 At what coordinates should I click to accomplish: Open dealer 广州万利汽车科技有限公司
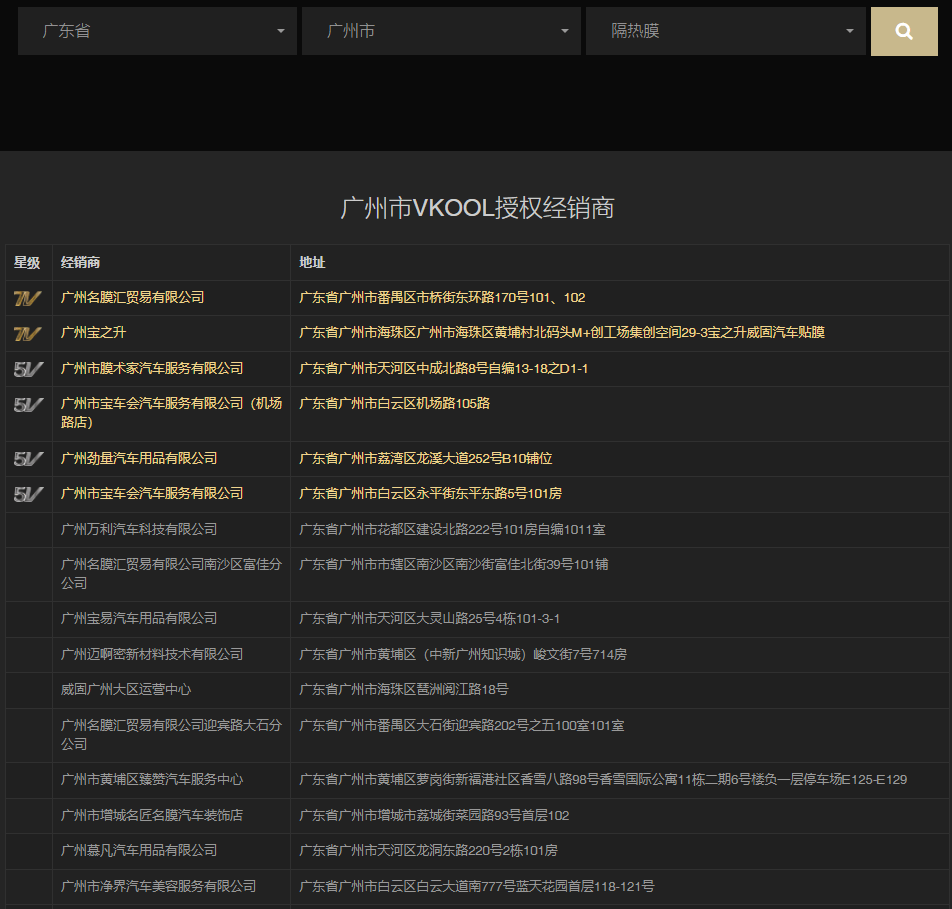tap(139, 529)
